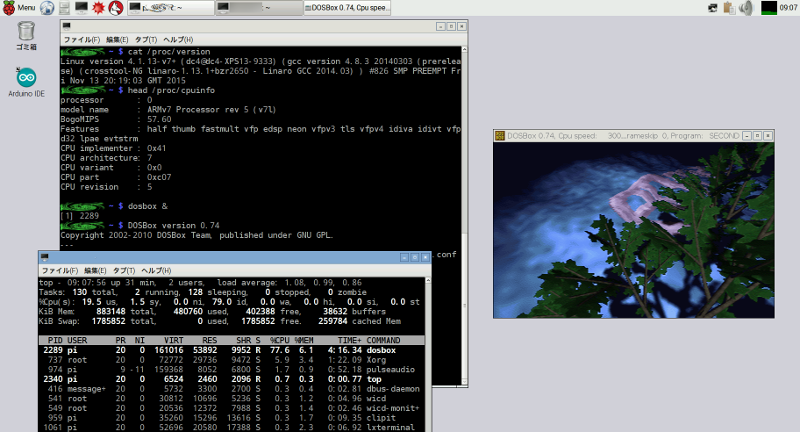Select the trash can desktop icon
The width and height of the screenshot is (800, 432).
[x=26, y=35]
